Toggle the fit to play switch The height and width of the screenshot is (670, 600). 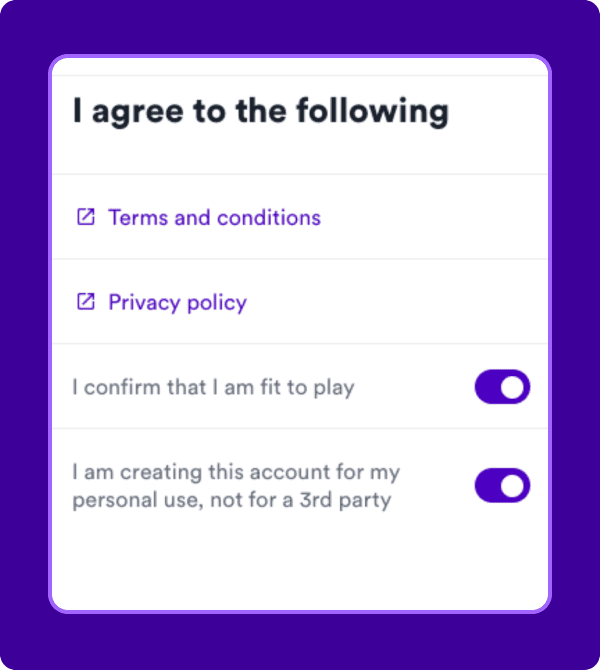(x=502, y=387)
